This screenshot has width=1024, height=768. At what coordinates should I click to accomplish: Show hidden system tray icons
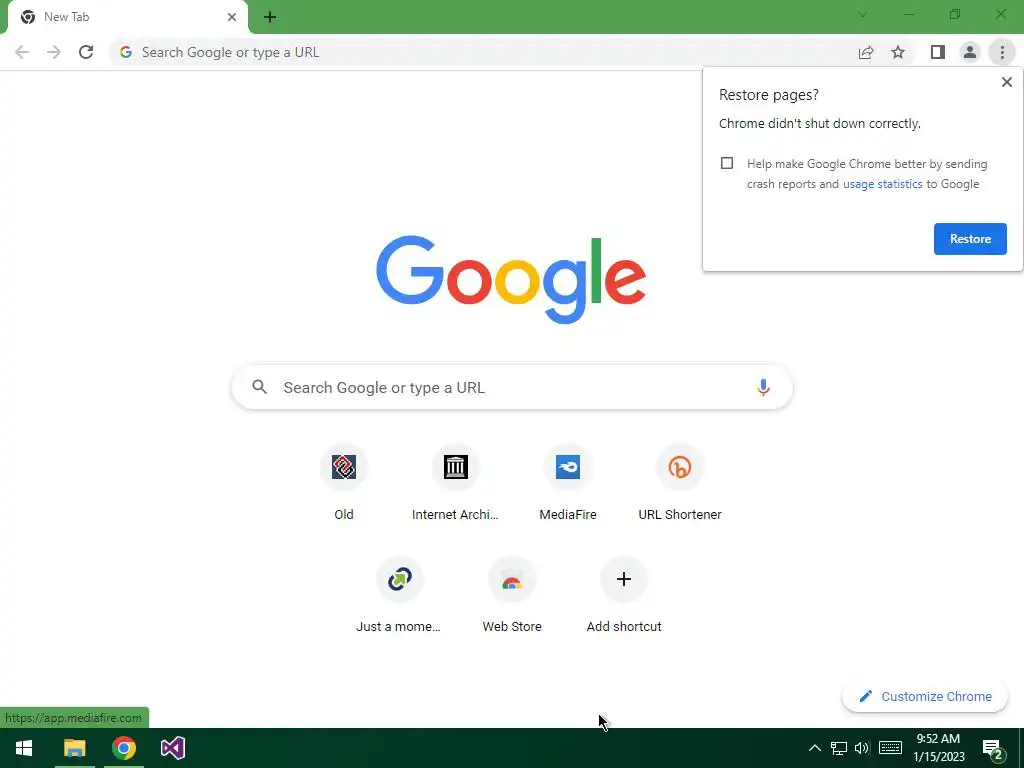click(x=814, y=748)
